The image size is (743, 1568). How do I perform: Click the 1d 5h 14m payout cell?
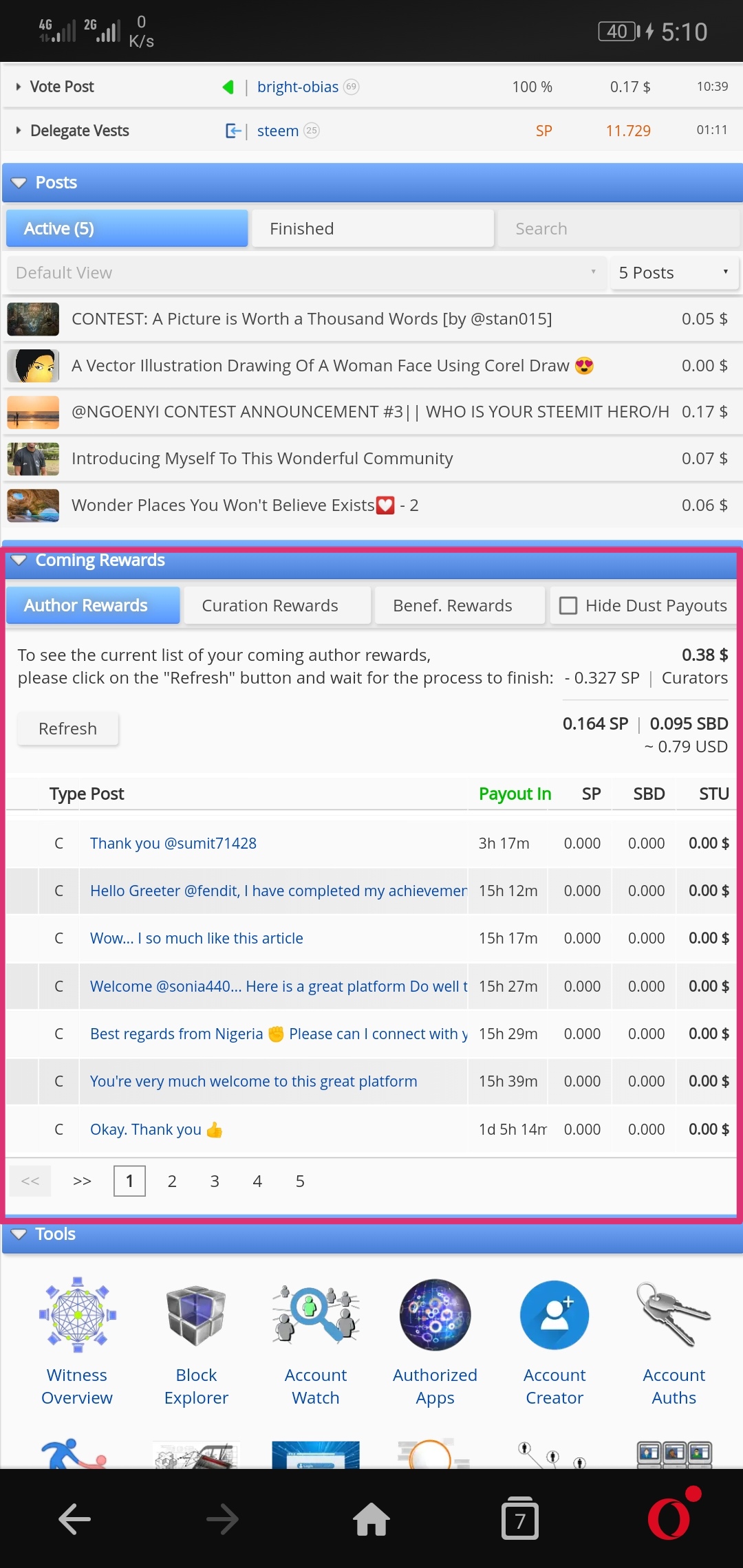[513, 1130]
